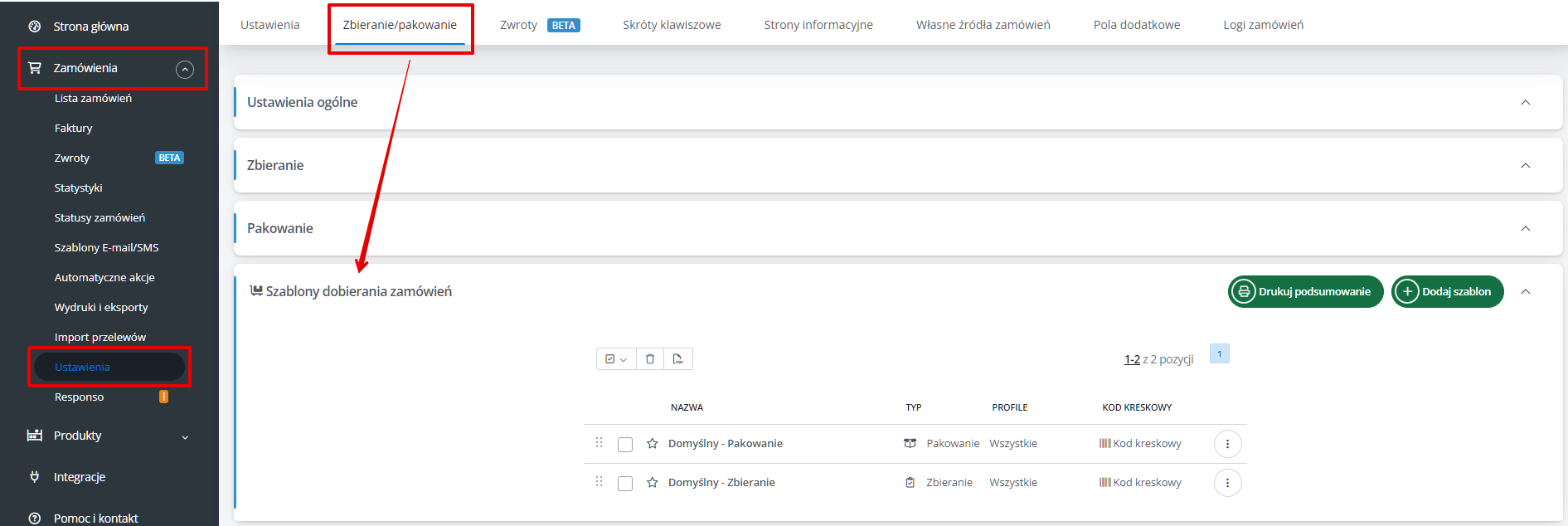Click Wszystkie profile in Pakowanie row
This screenshot has height=526, width=1568.
coord(1013,444)
